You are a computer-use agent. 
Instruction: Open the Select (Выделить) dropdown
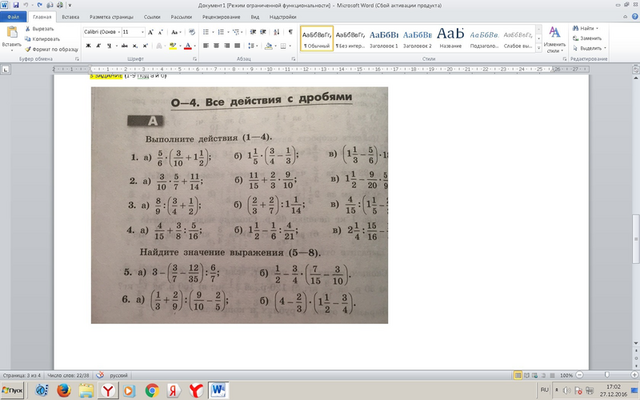(x=589, y=48)
